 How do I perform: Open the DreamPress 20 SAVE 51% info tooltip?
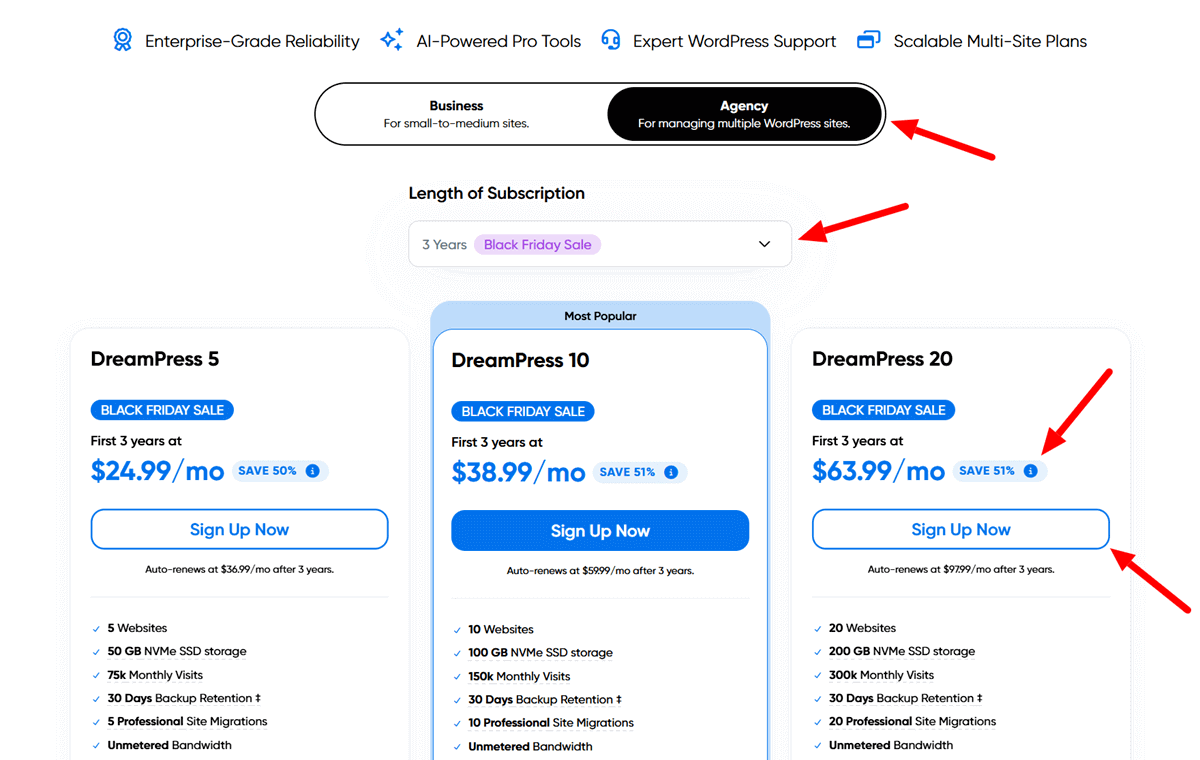tap(1031, 470)
